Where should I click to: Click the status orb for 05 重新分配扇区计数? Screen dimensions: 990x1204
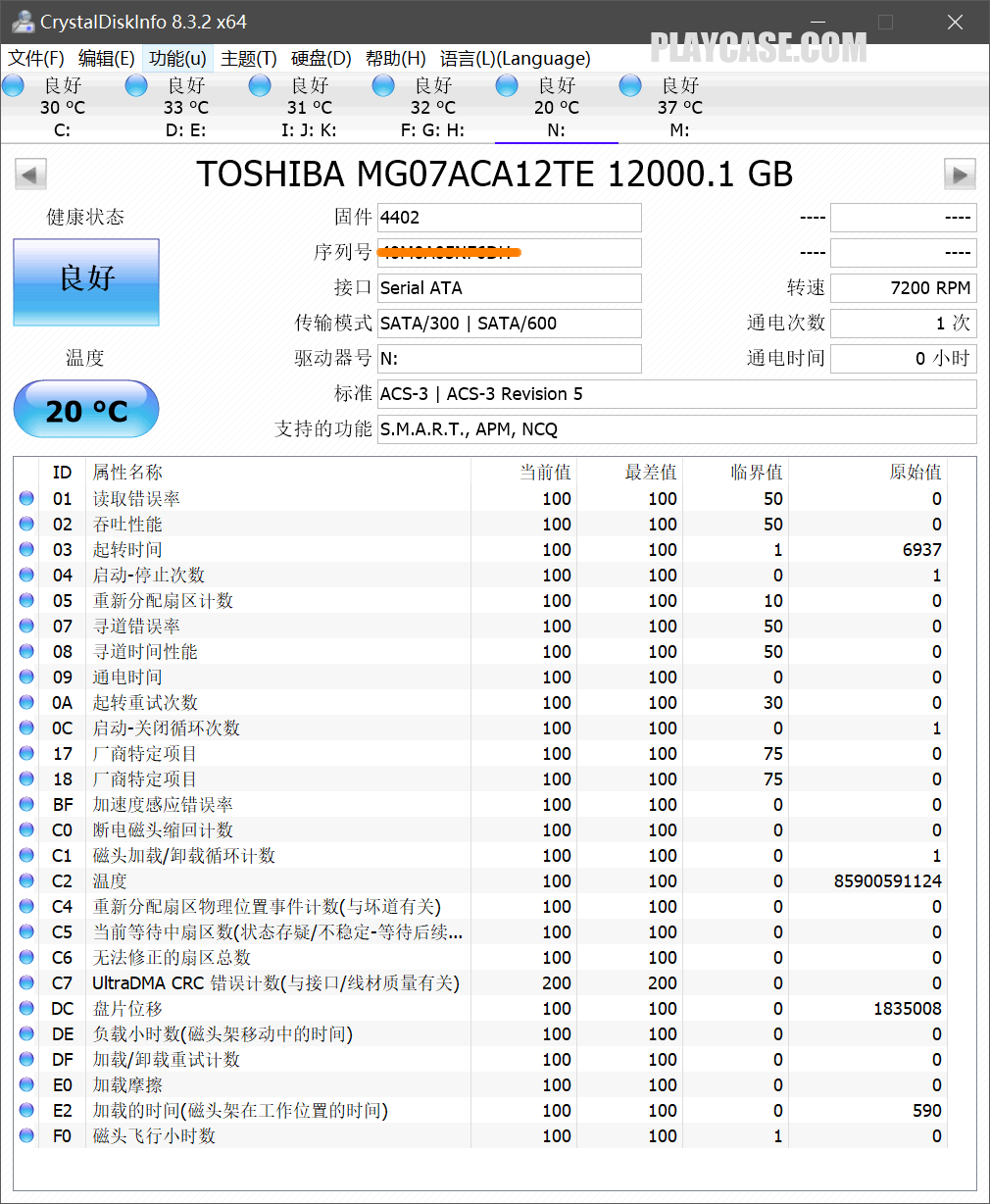point(26,601)
